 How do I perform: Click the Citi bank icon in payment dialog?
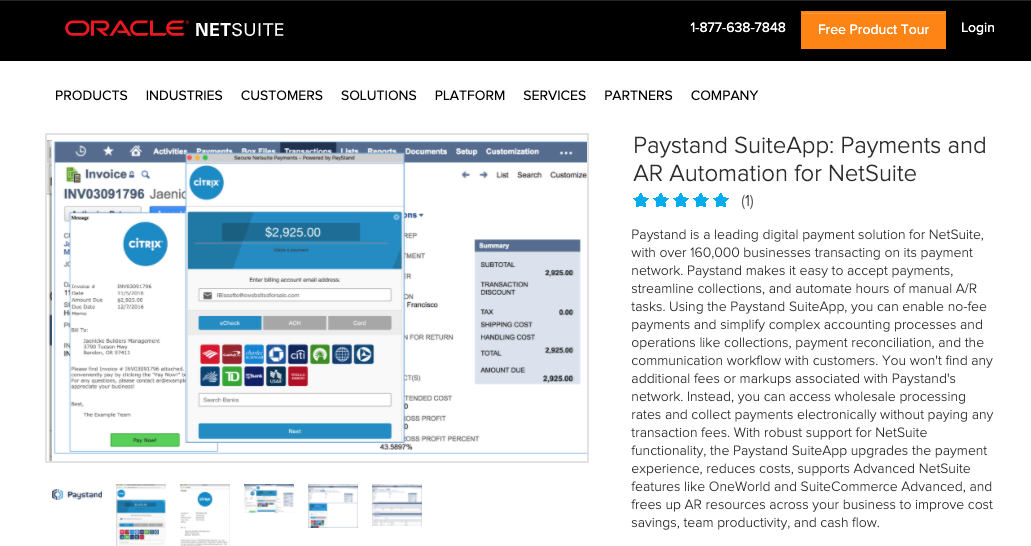click(298, 355)
